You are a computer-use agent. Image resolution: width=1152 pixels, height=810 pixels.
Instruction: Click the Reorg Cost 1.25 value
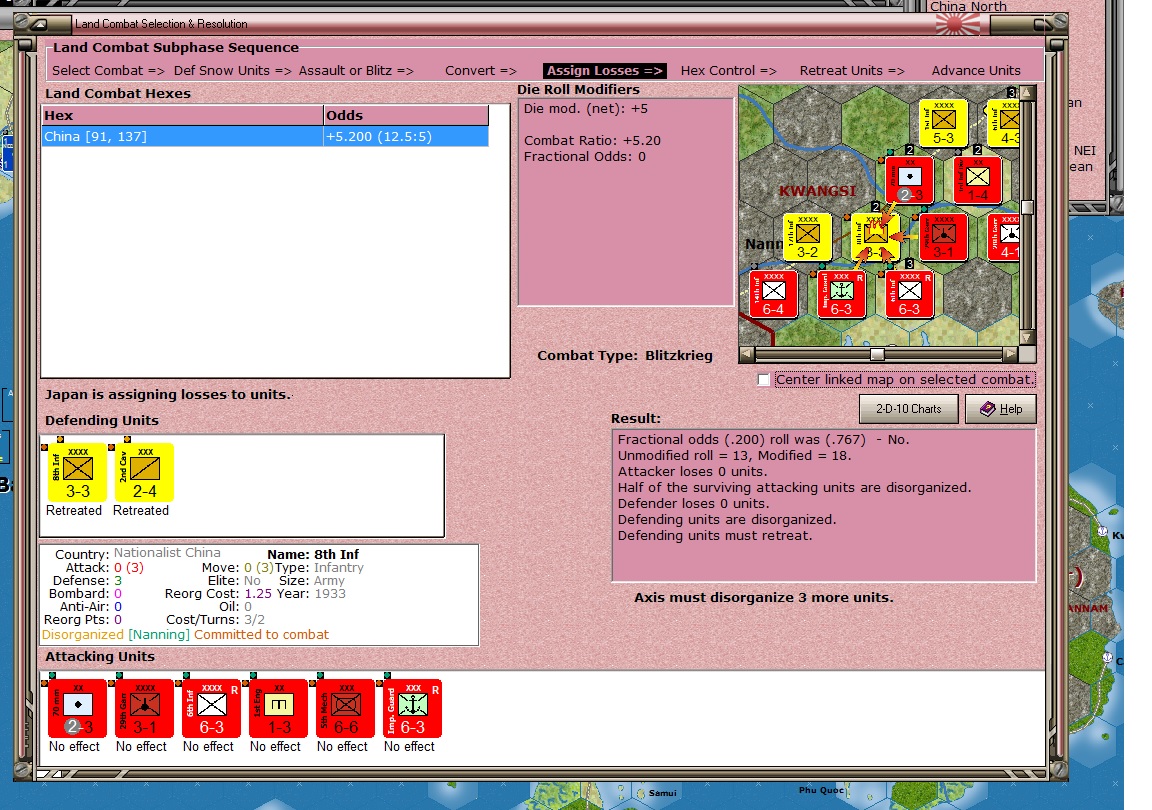(258, 594)
